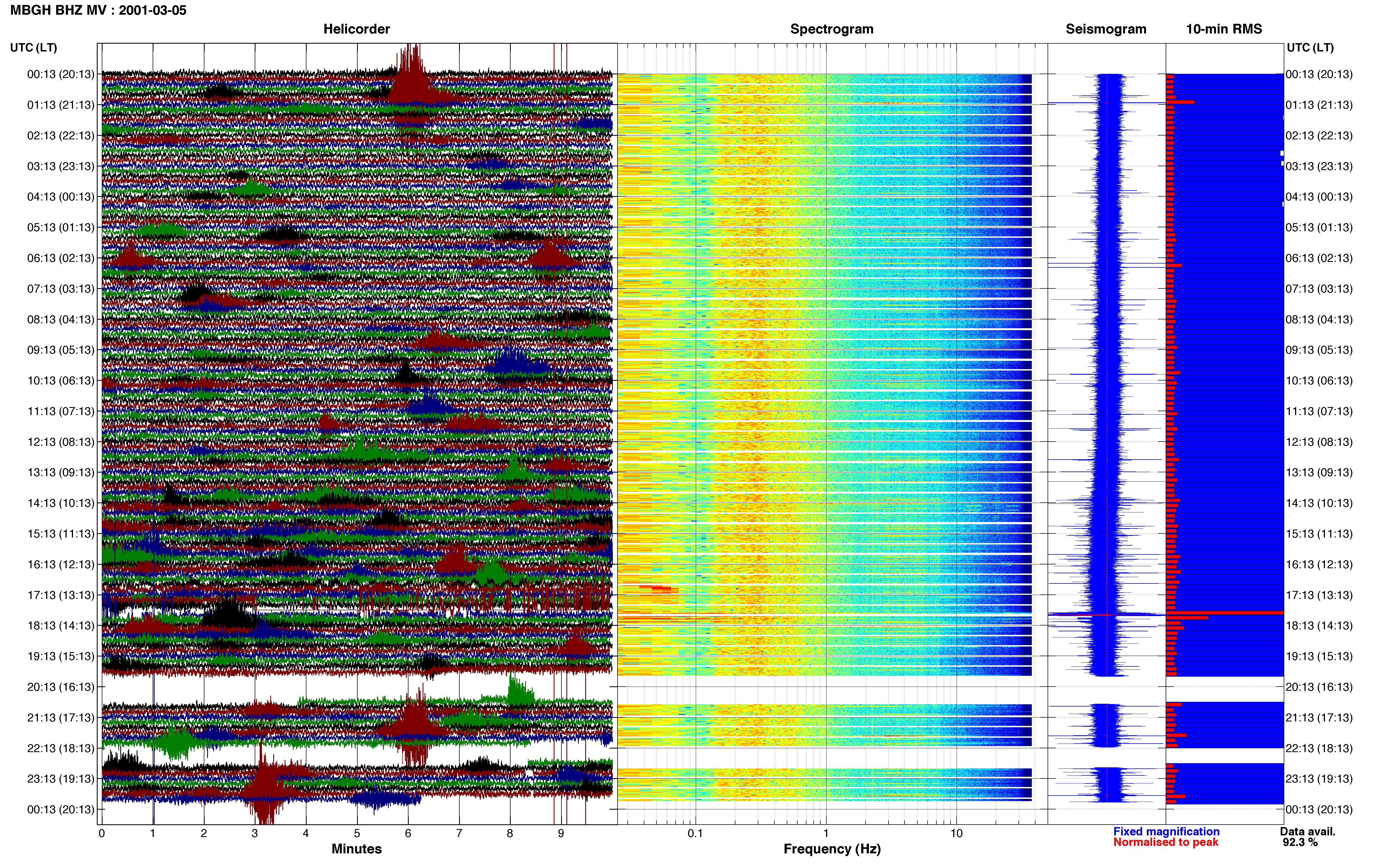Click the '4' tick on the Minutes axis
Viewport: 1388px width, 868px height.
coord(306,833)
